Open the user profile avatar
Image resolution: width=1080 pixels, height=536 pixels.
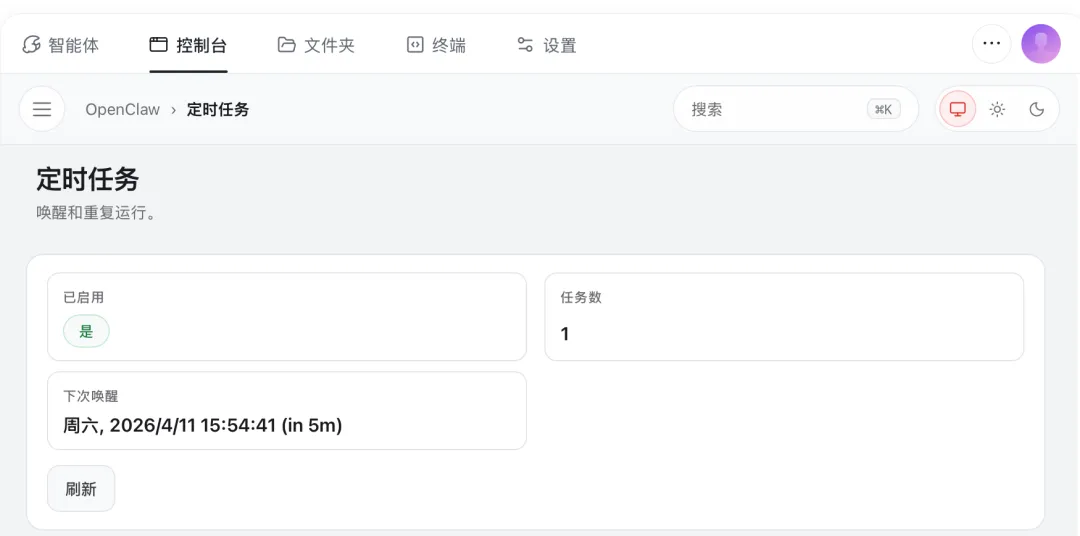coord(1040,44)
